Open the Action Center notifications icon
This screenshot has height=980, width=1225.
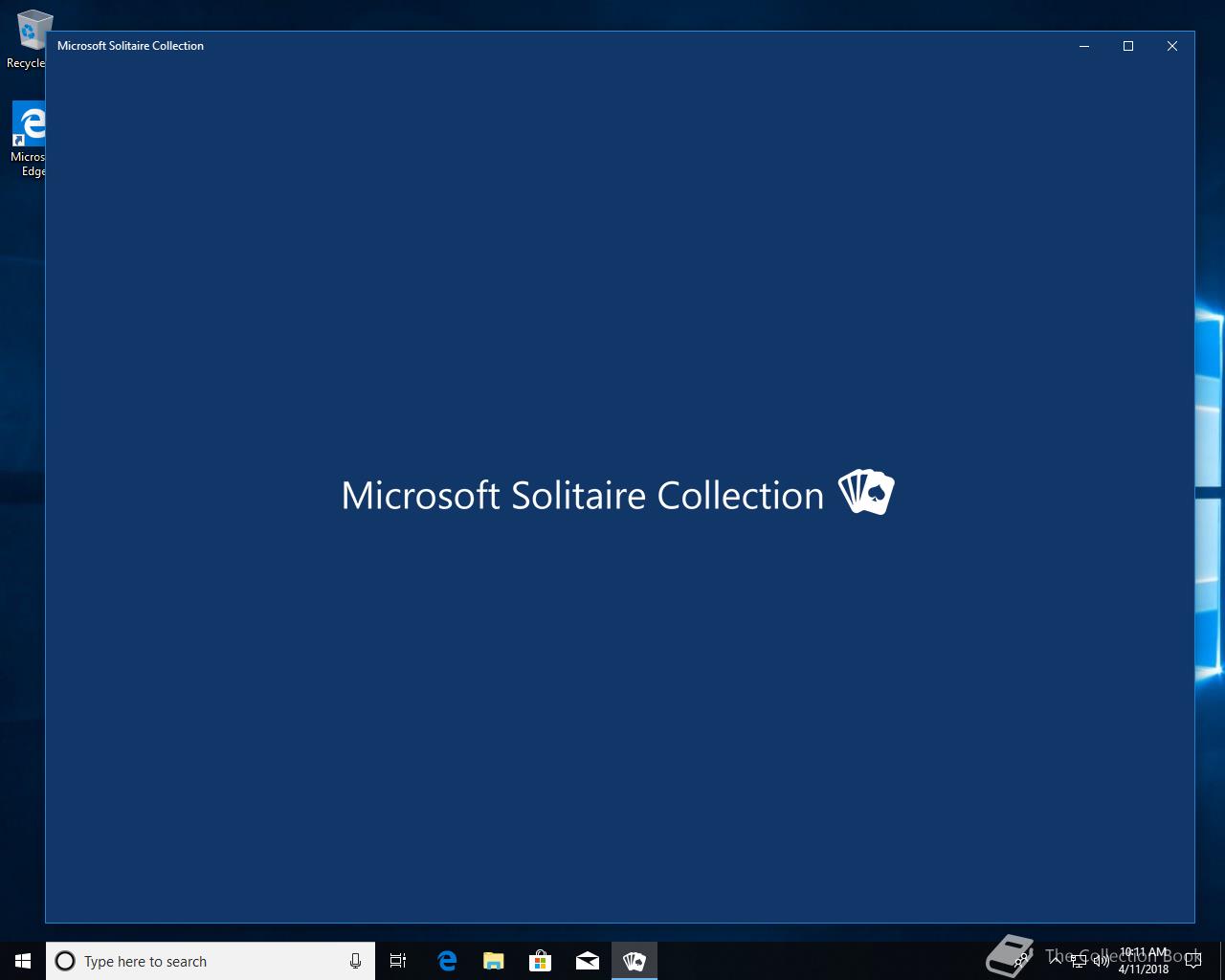(x=1193, y=961)
